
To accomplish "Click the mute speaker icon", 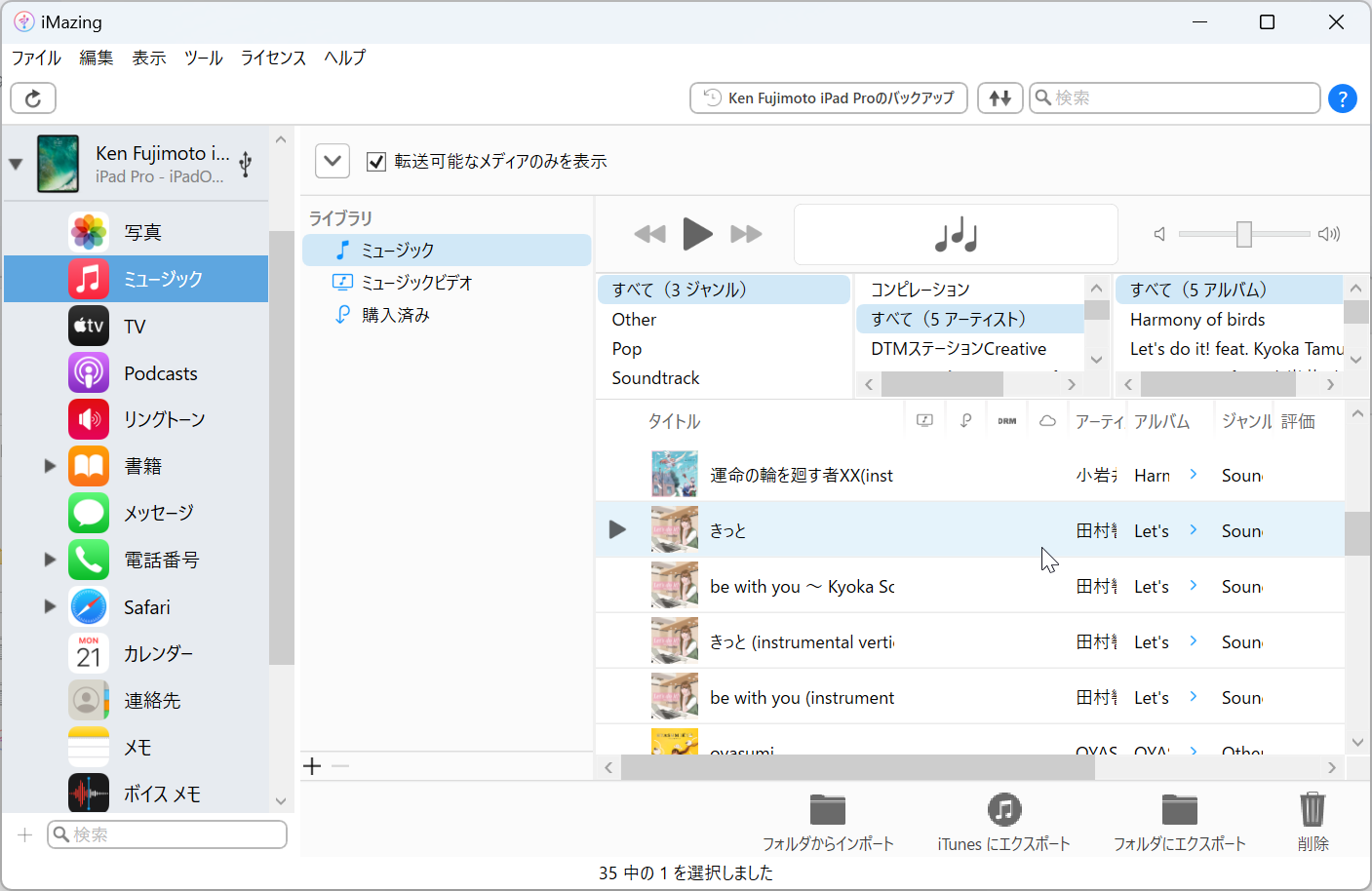I will pos(1159,234).
